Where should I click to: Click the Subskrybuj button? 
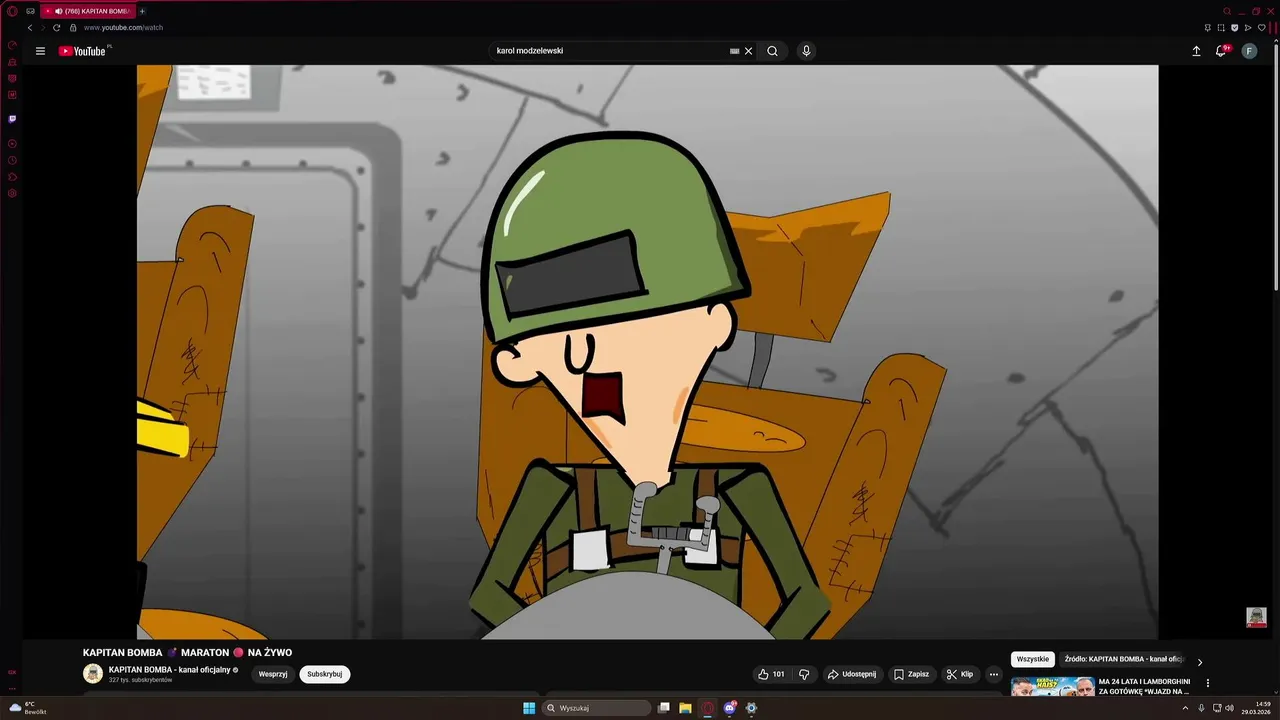(325, 674)
